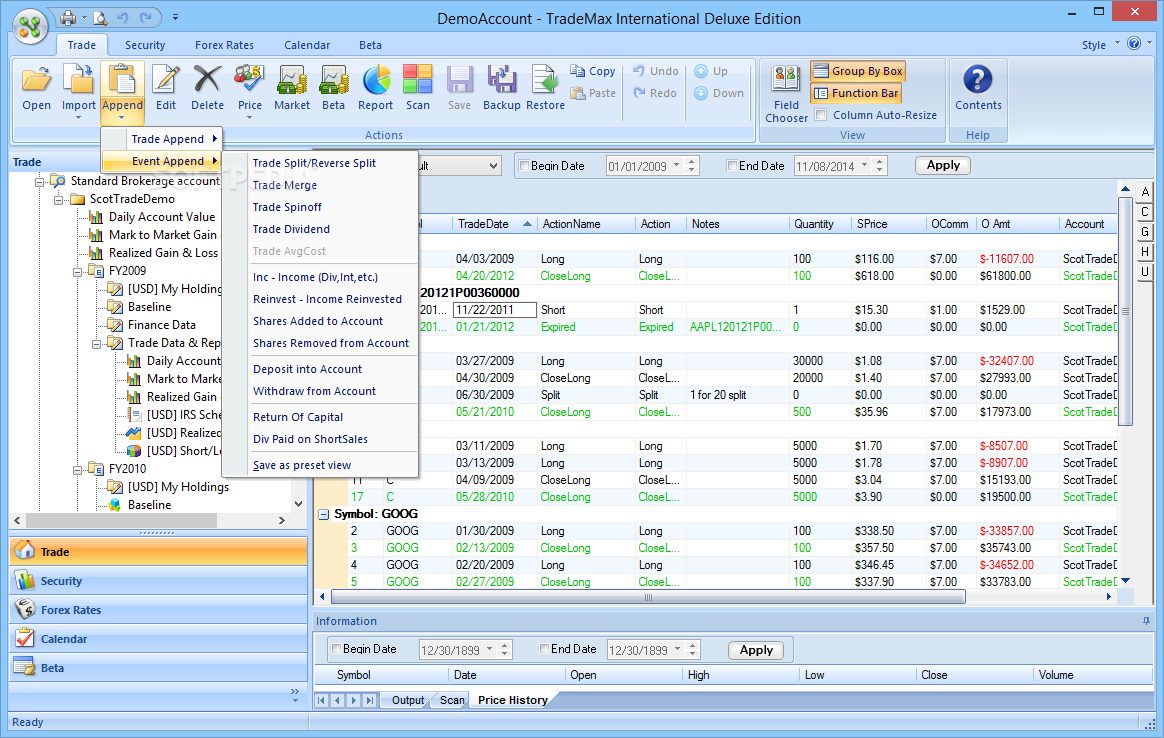Collapse the ScotTradeDemo tree node
Viewport: 1164px width, 738px height.
58,200
